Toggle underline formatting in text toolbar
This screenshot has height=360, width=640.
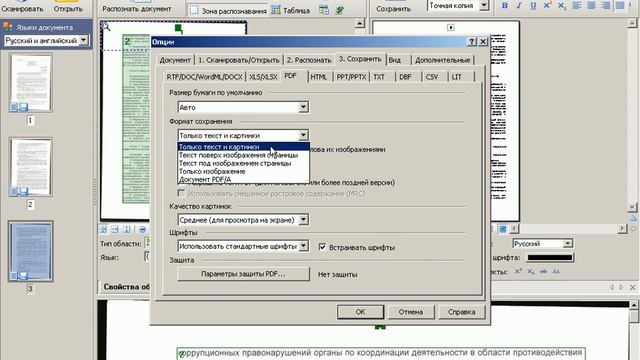533,5
